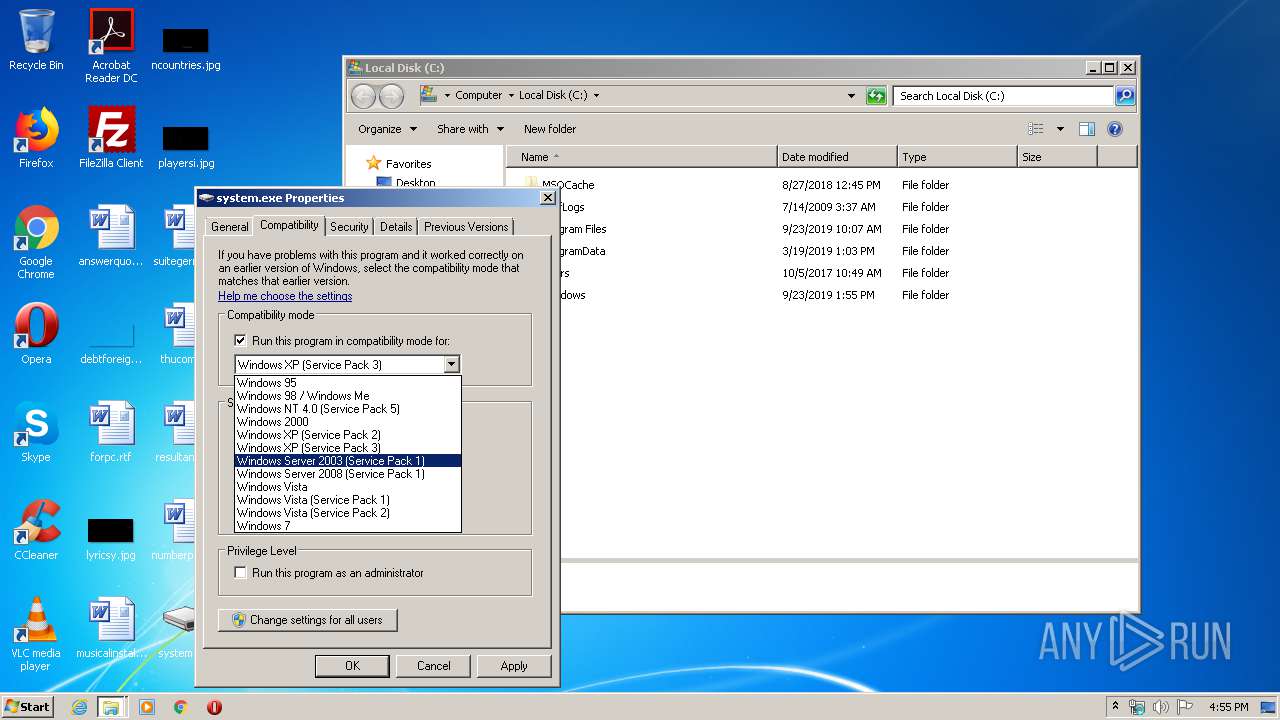Viewport: 1280px width, 720px height.
Task: Click the Start button
Action: coord(28,707)
